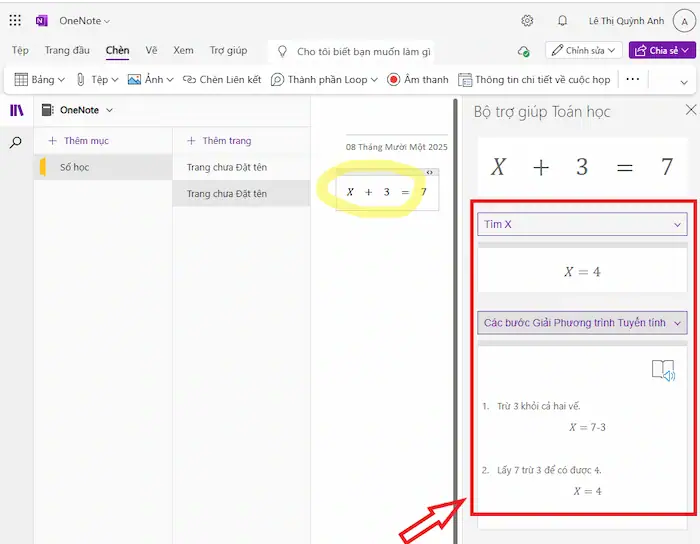700x544 pixels.
Task: Select the Số học section
Action: point(75,167)
